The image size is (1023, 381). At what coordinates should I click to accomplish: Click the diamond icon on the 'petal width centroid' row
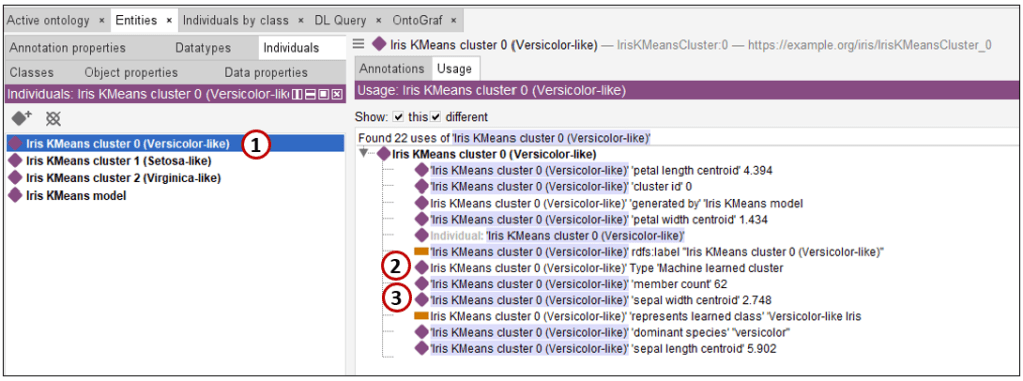pos(422,219)
